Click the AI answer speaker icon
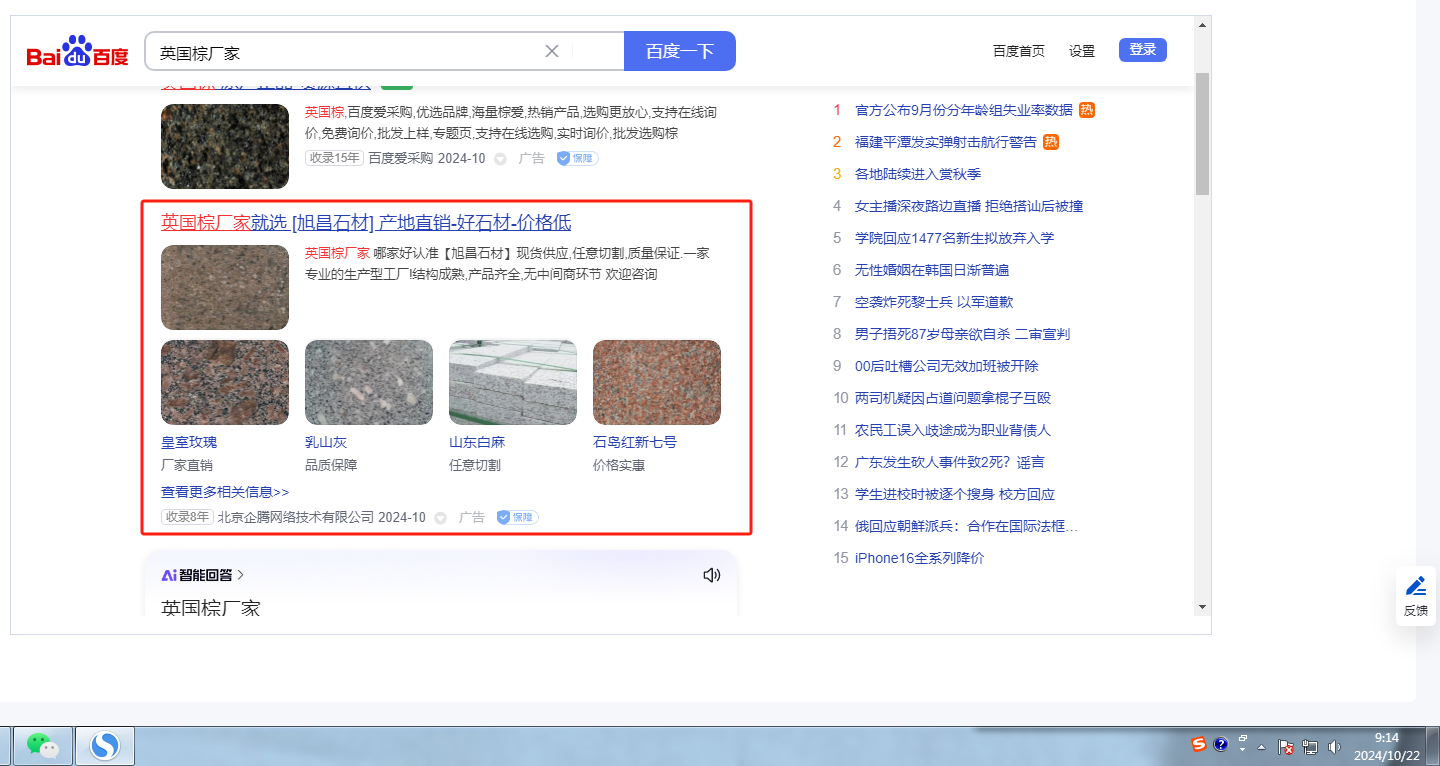1440x766 pixels. click(711, 575)
